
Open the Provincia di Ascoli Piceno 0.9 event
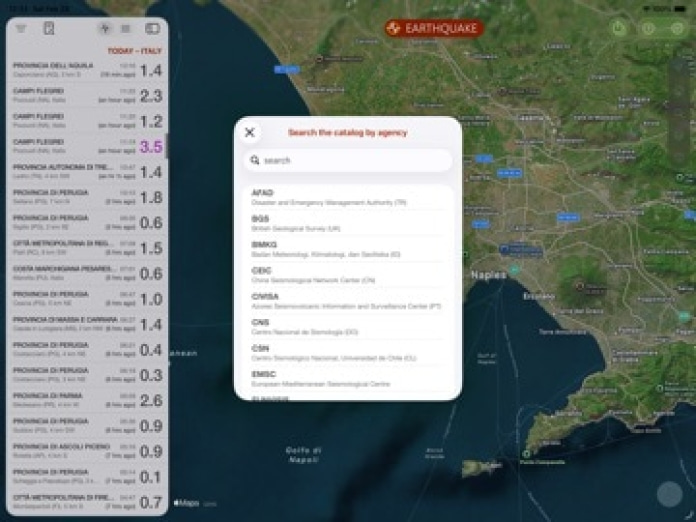pos(87,451)
